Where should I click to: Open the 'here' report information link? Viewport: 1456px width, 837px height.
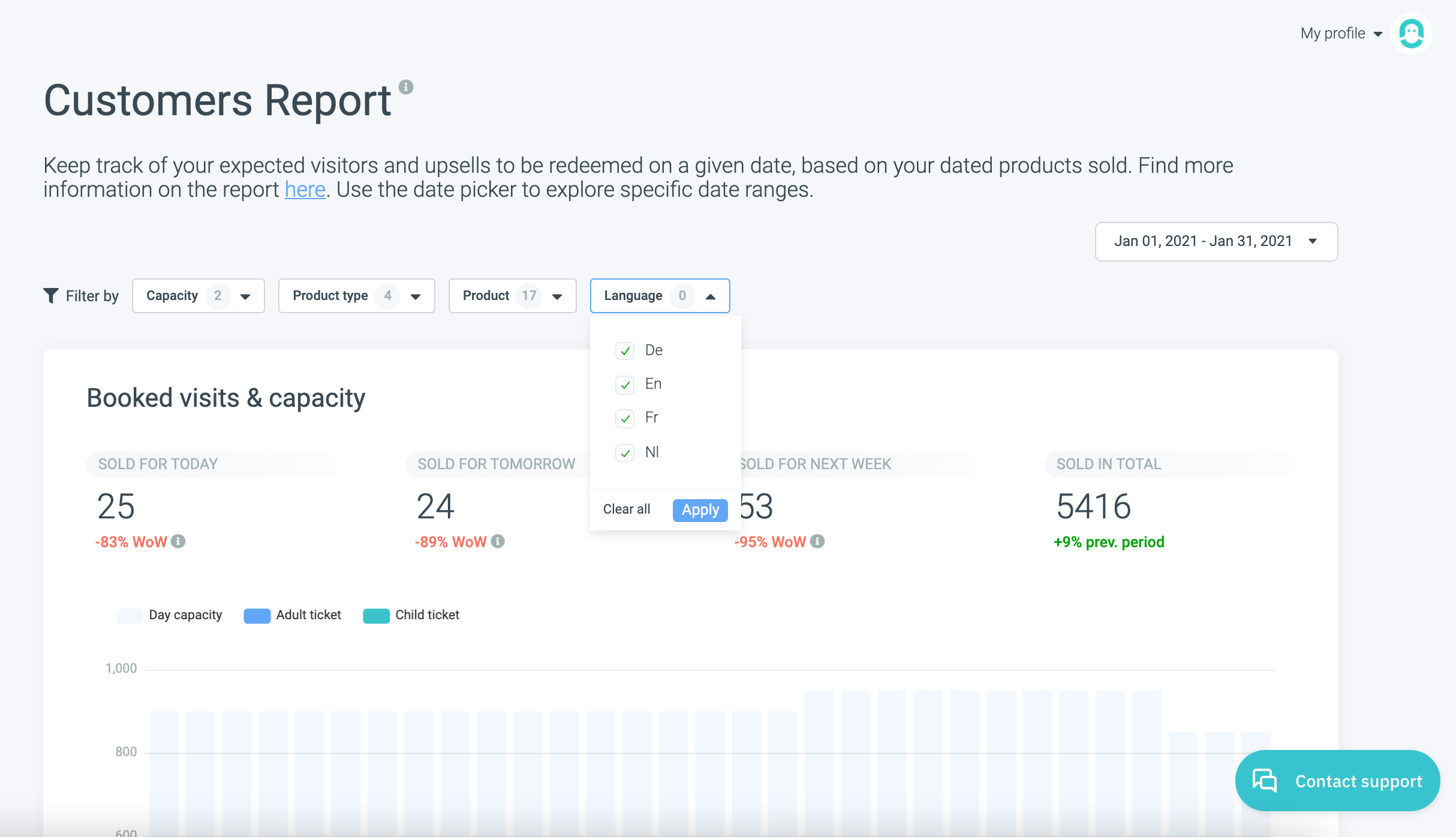point(305,190)
